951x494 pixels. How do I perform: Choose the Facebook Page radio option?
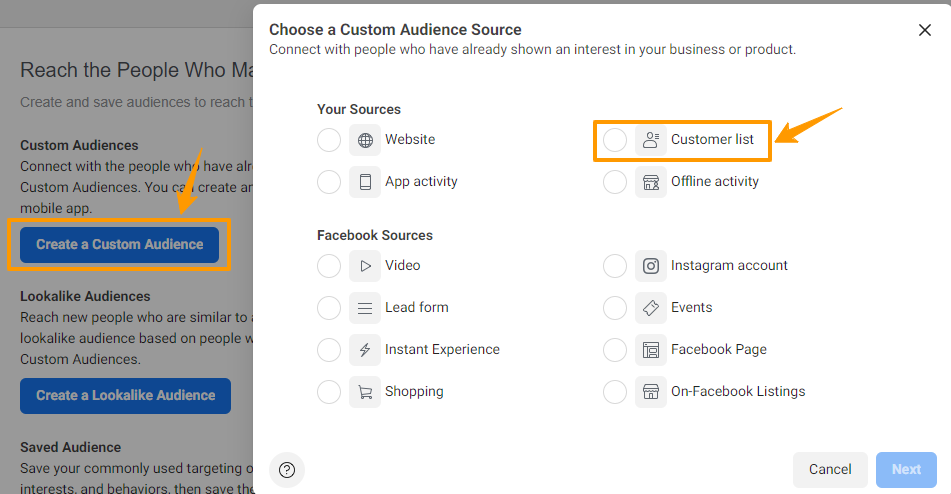pos(615,350)
